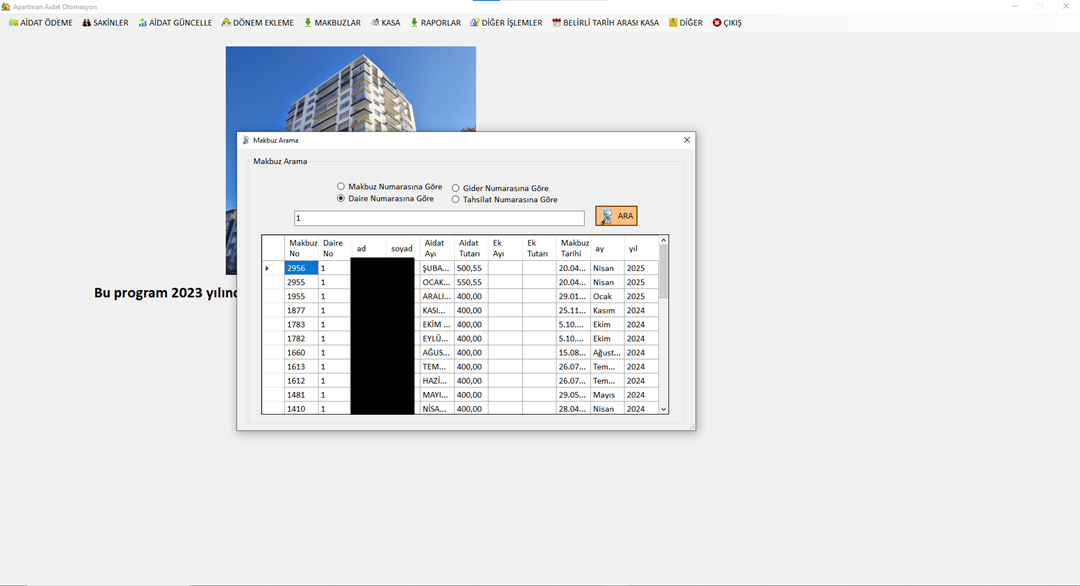Close the Makbuz Arama dialog
The image size is (1080, 586).
[686, 140]
